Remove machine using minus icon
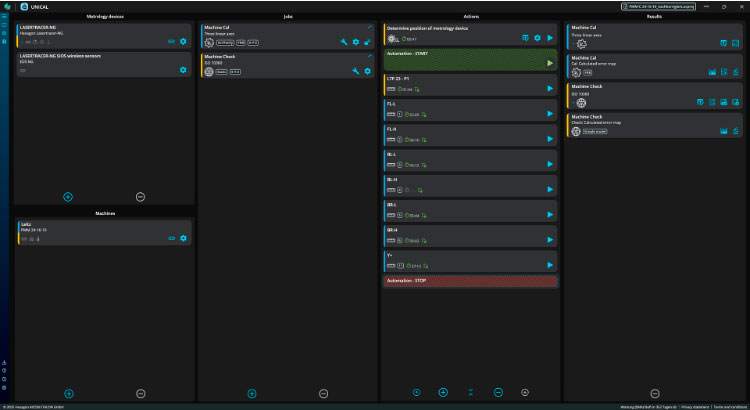Screen dimensions: 750x410 point(141,393)
